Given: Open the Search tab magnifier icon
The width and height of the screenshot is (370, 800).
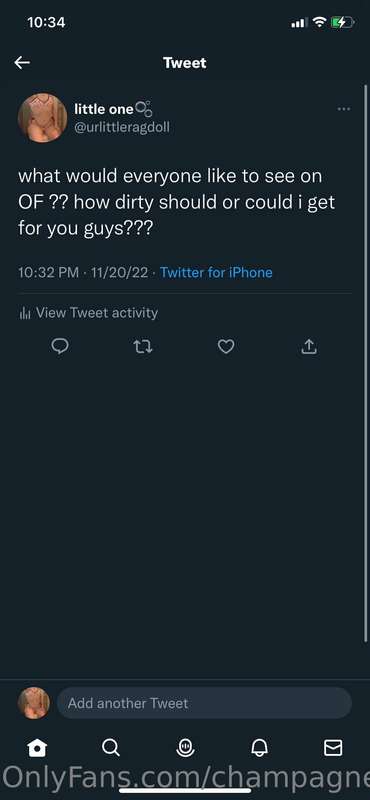Looking at the screenshot, I should point(111,748).
